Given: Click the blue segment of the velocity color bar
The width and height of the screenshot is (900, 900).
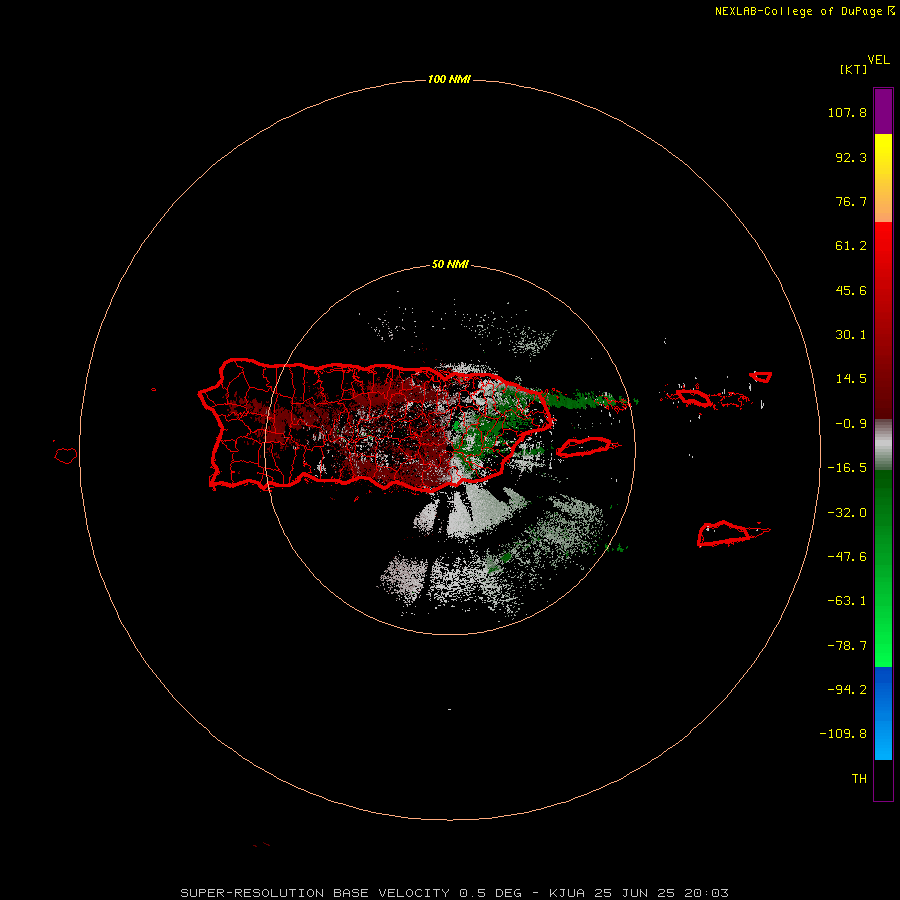Looking at the screenshot, I should [883, 713].
